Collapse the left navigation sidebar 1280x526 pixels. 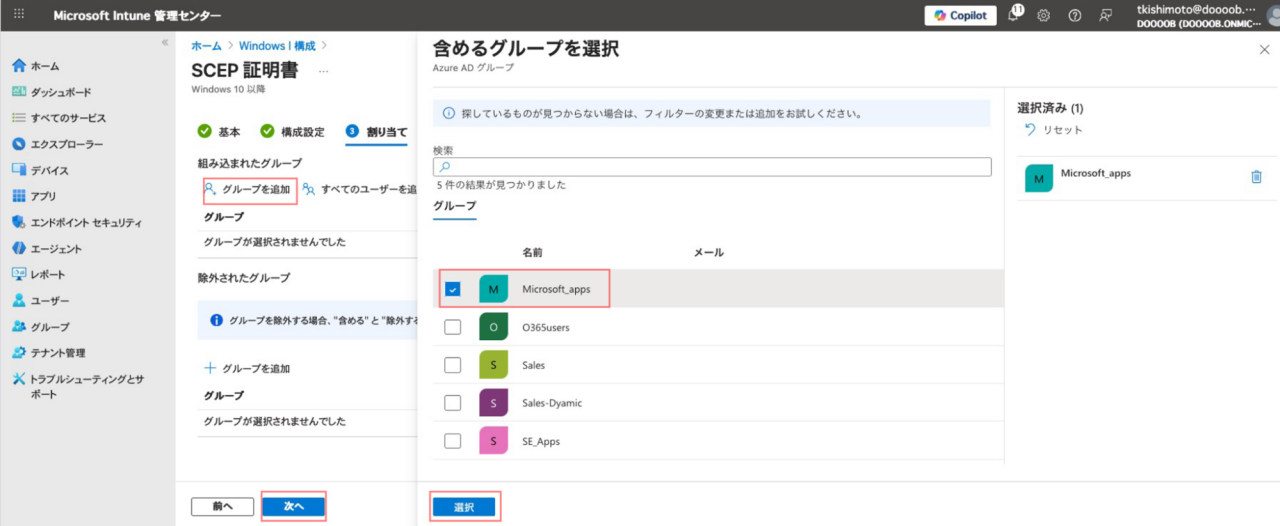tap(165, 42)
